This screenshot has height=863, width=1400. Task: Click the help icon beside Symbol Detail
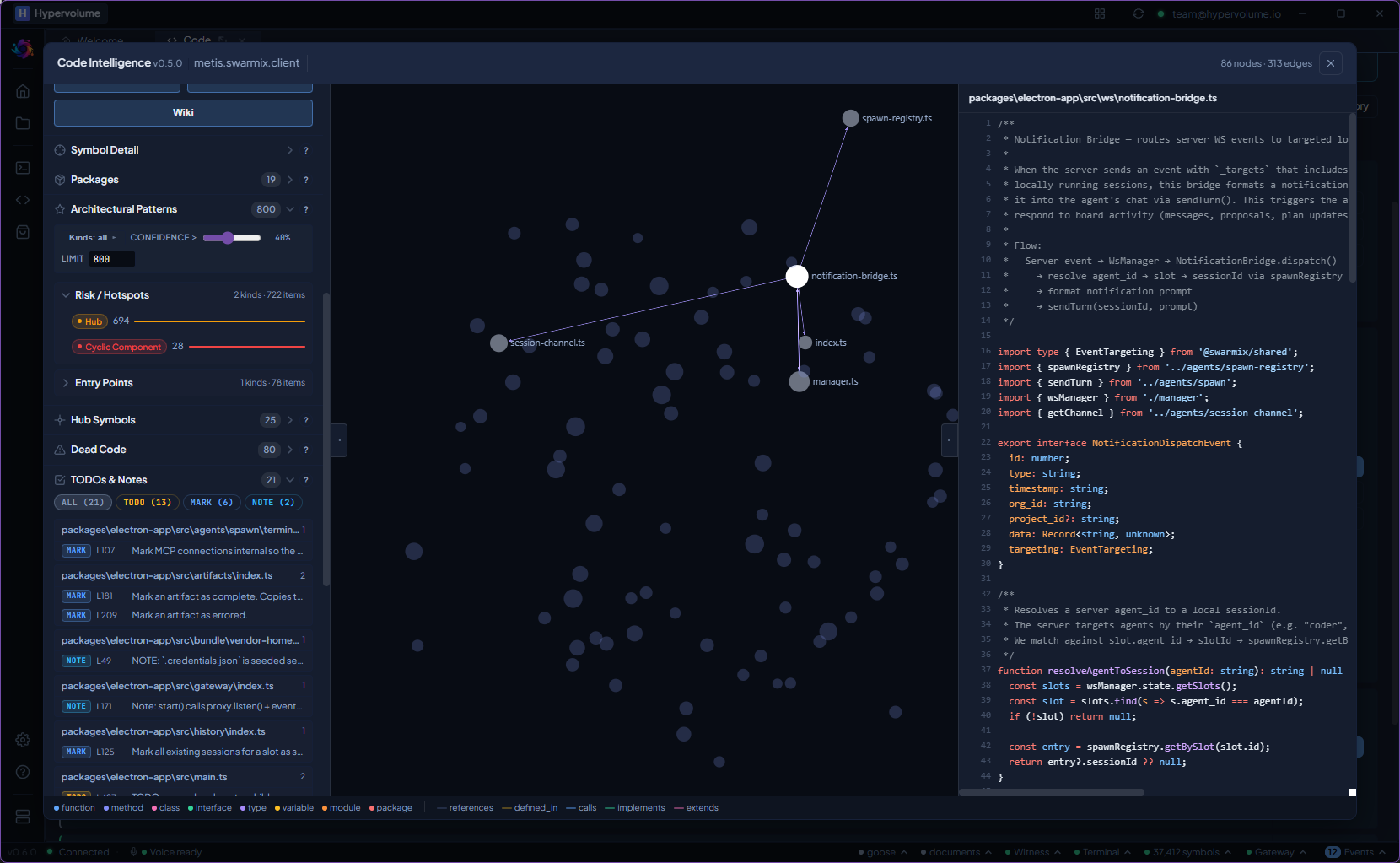tap(306, 150)
